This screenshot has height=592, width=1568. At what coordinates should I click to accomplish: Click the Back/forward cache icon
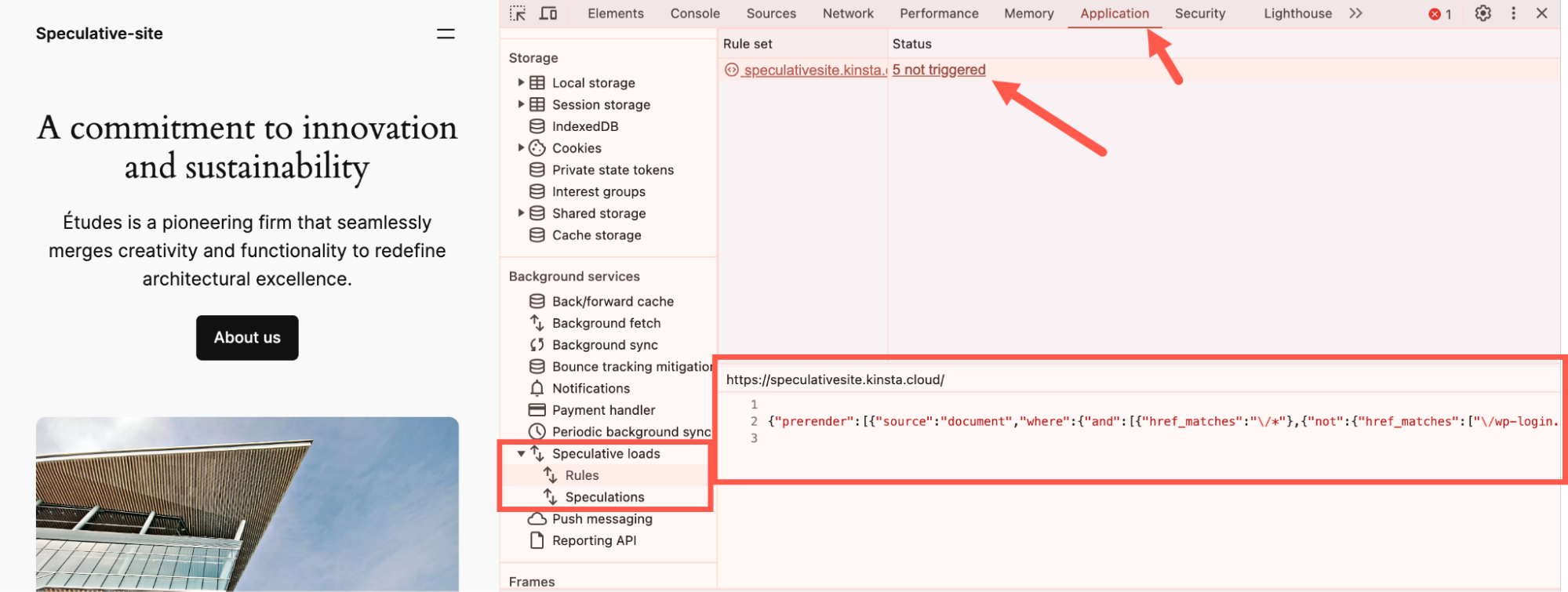tap(537, 301)
